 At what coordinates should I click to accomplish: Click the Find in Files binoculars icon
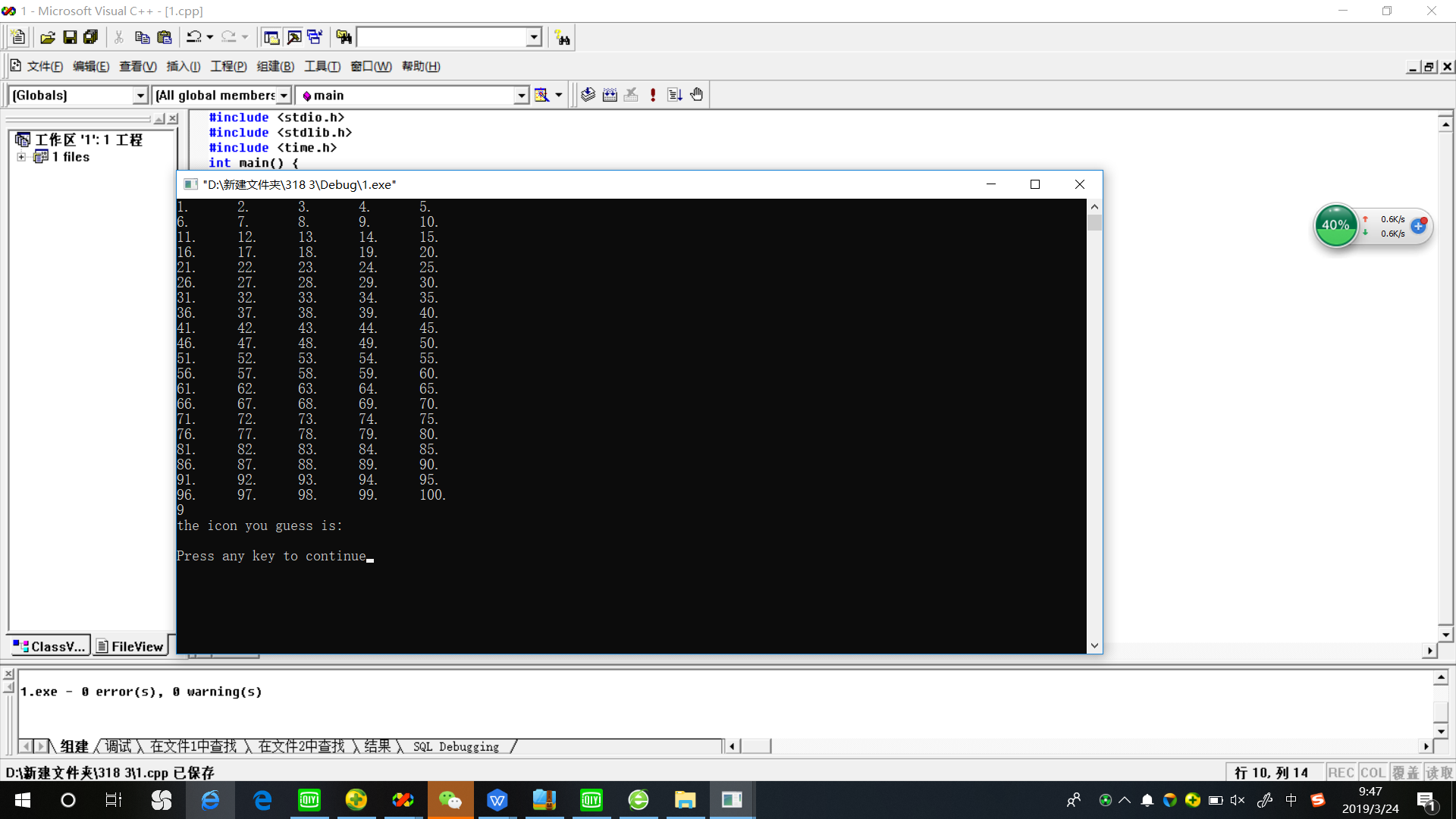click(344, 37)
